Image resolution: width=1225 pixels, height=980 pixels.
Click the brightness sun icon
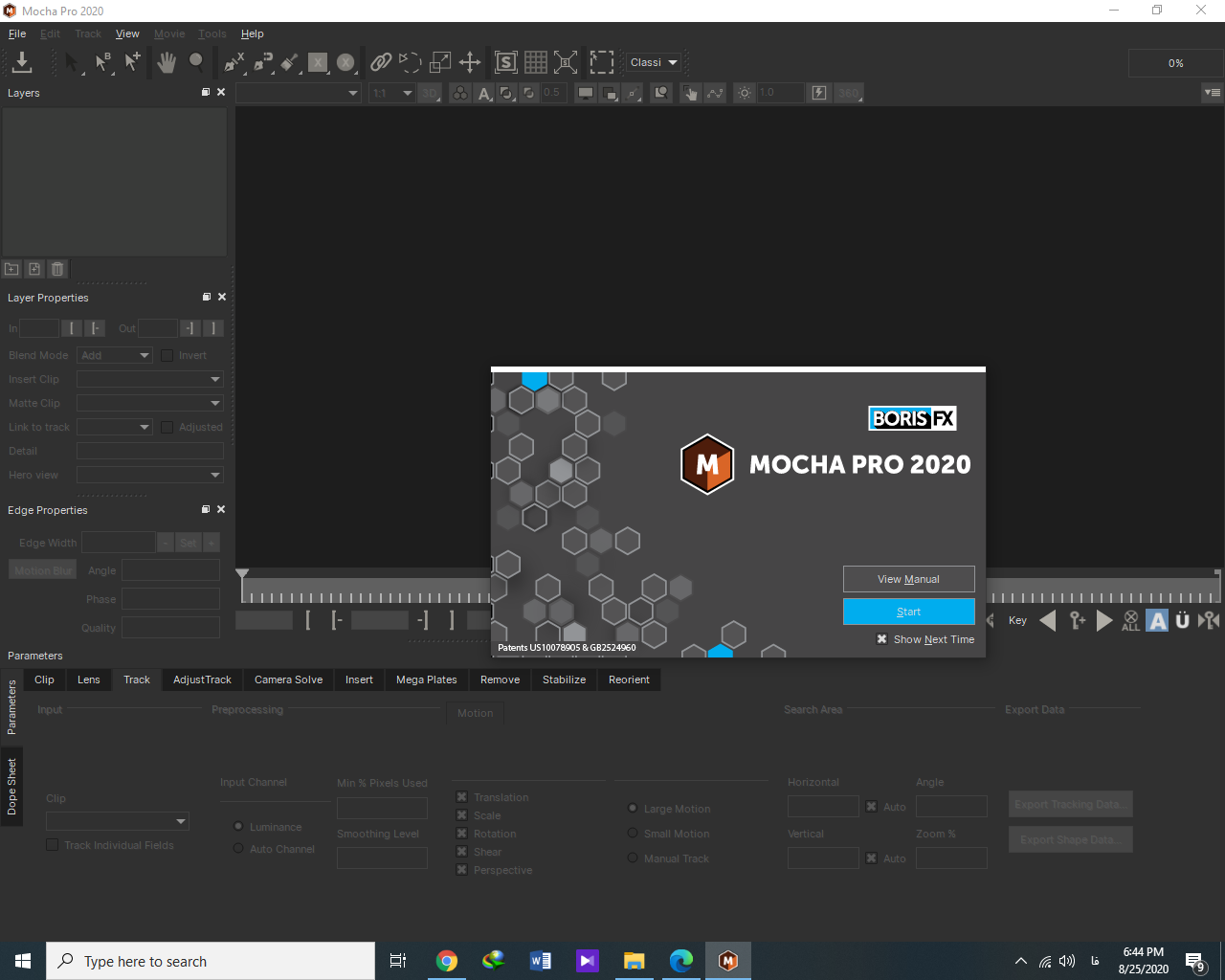[745, 93]
